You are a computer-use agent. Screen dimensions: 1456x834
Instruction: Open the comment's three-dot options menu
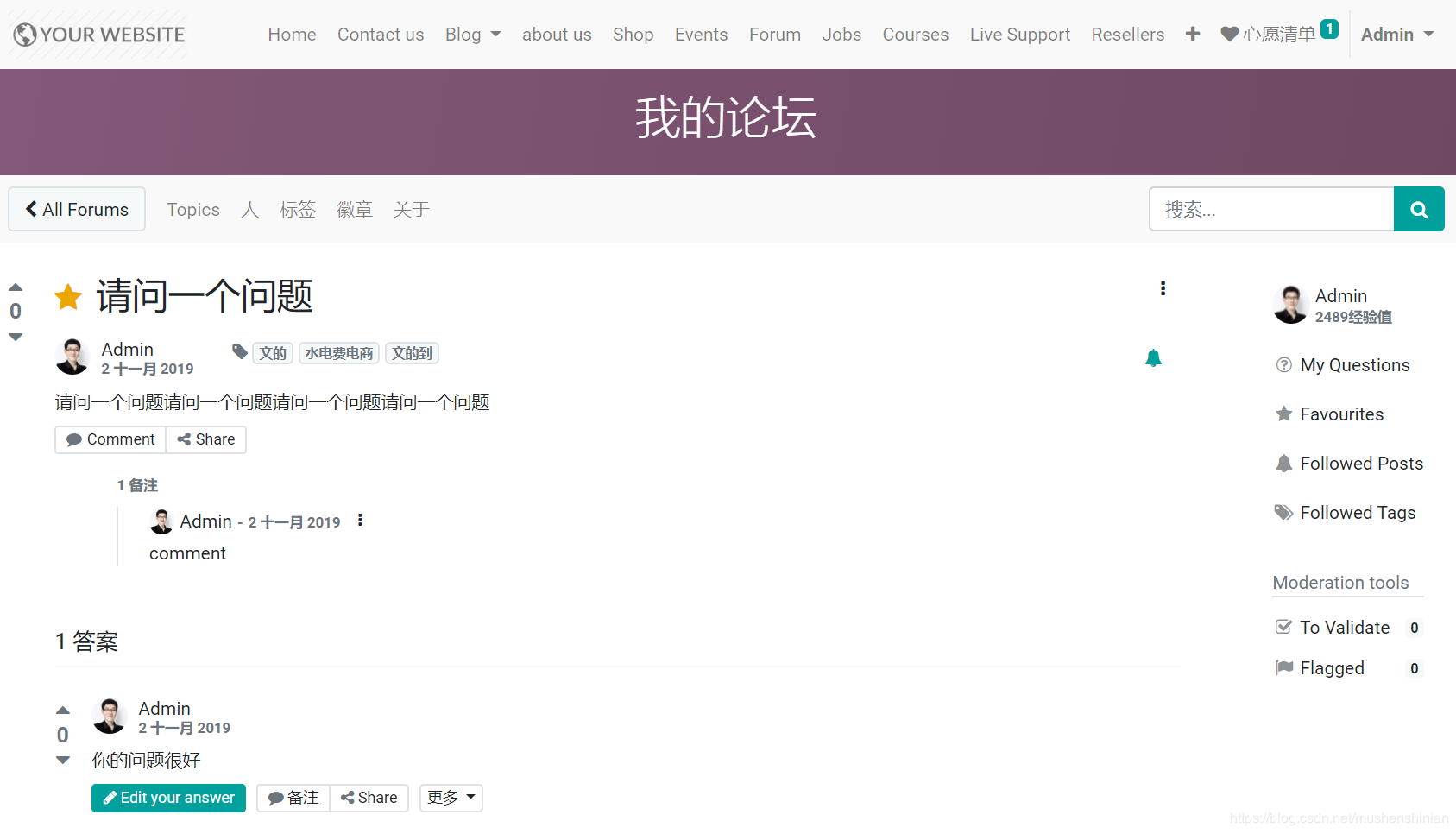click(x=360, y=521)
